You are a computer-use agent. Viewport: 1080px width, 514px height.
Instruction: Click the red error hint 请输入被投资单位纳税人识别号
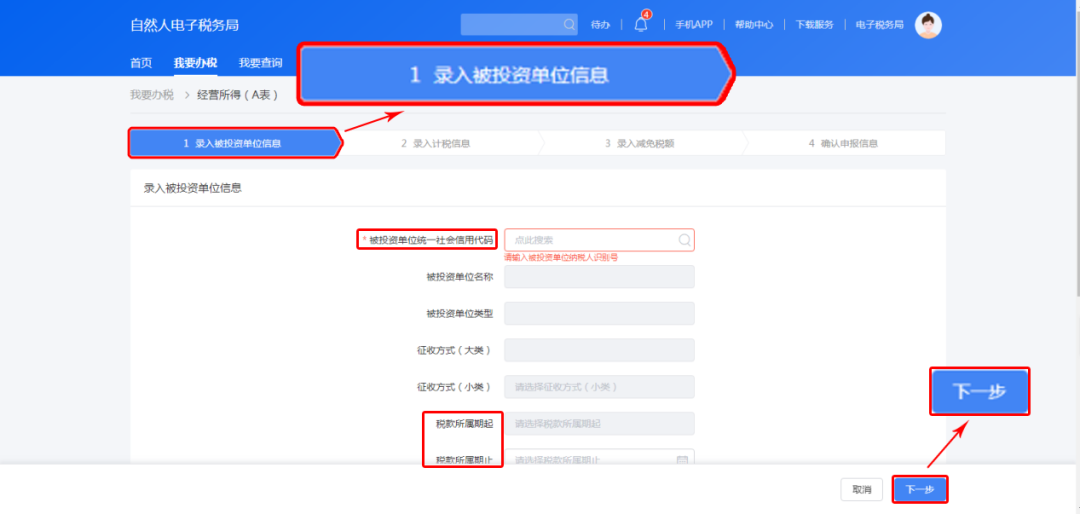[561, 257]
